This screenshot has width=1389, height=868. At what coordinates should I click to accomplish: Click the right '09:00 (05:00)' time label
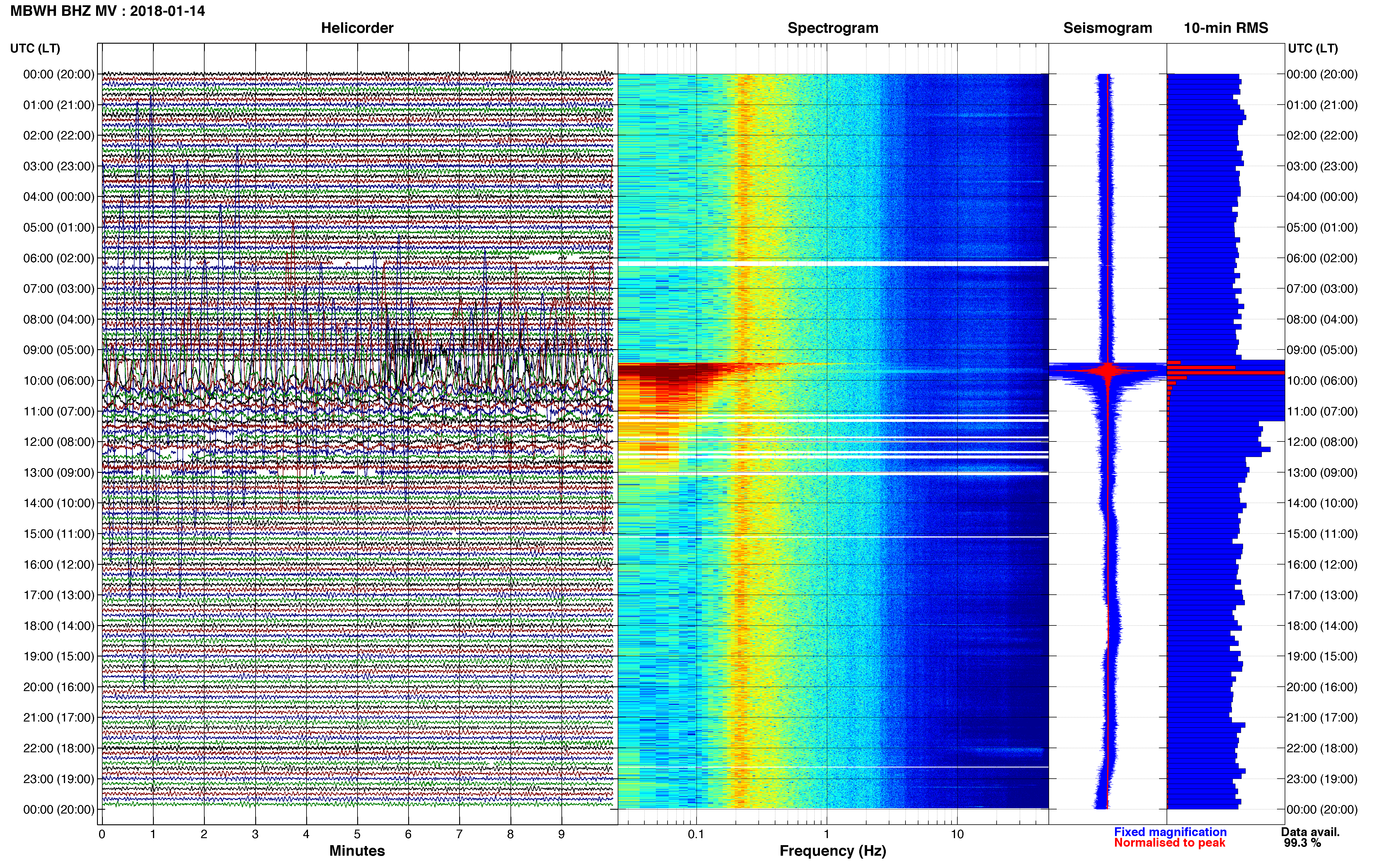(x=1322, y=350)
